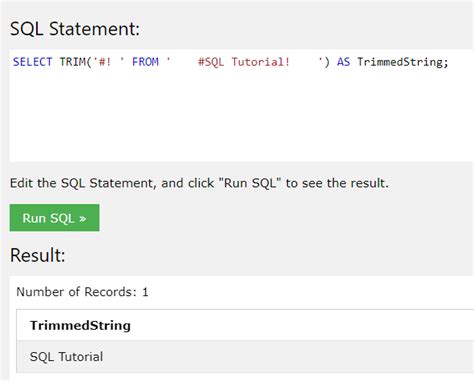Select the TrimmedString column header
Viewport: 474px width, 381px height.
[x=80, y=325]
